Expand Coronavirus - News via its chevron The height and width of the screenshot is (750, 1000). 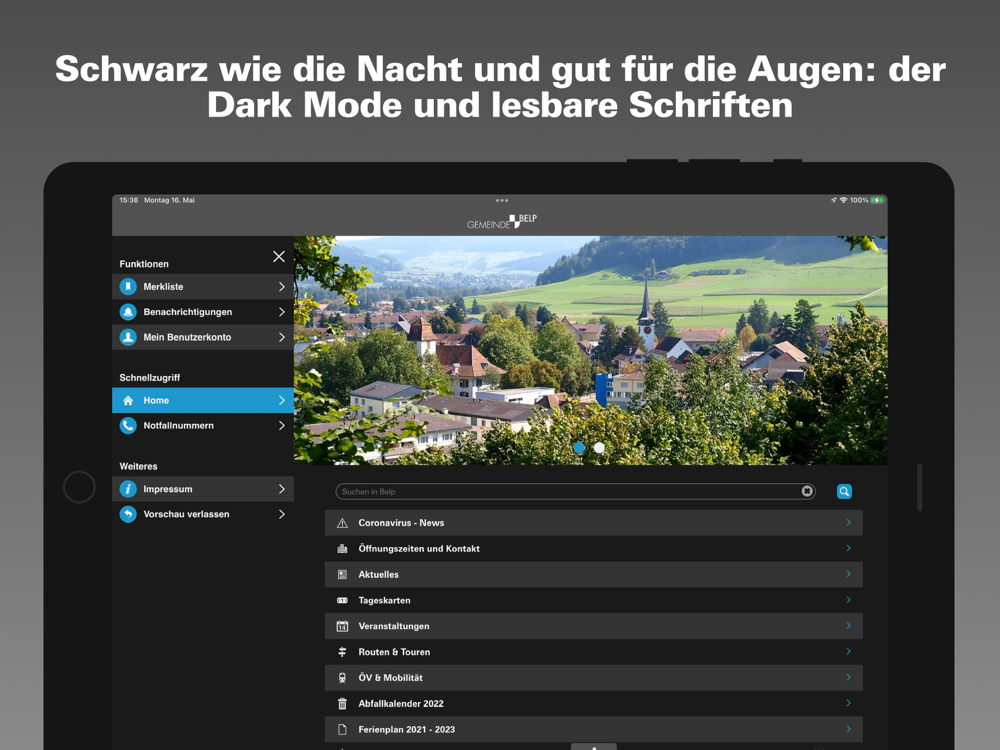(848, 522)
